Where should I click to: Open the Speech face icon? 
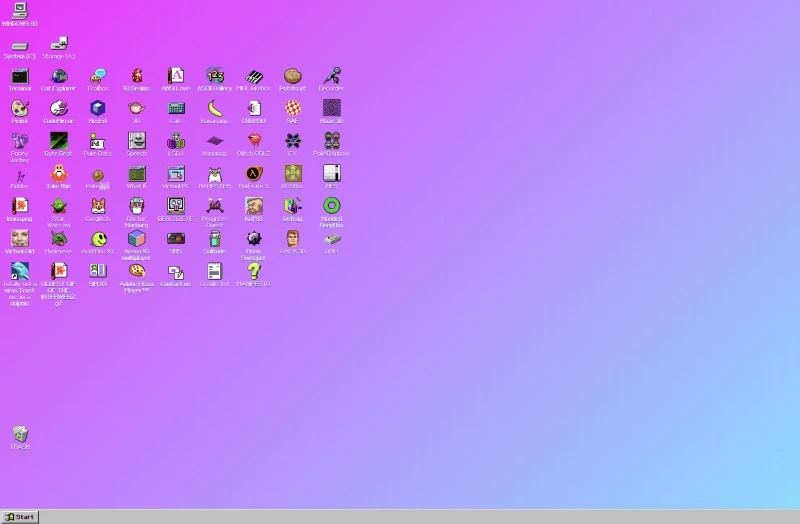[x=136, y=141]
